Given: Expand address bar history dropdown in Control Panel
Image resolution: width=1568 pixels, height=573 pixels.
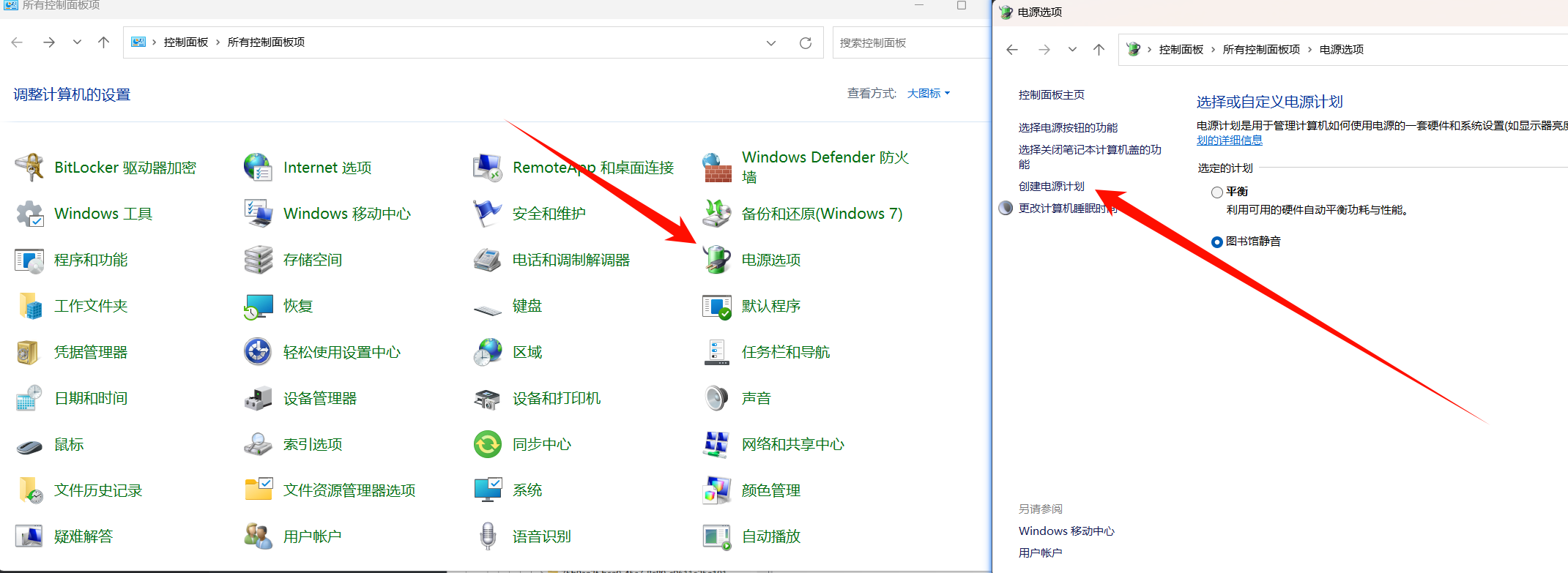Looking at the screenshot, I should (x=771, y=43).
